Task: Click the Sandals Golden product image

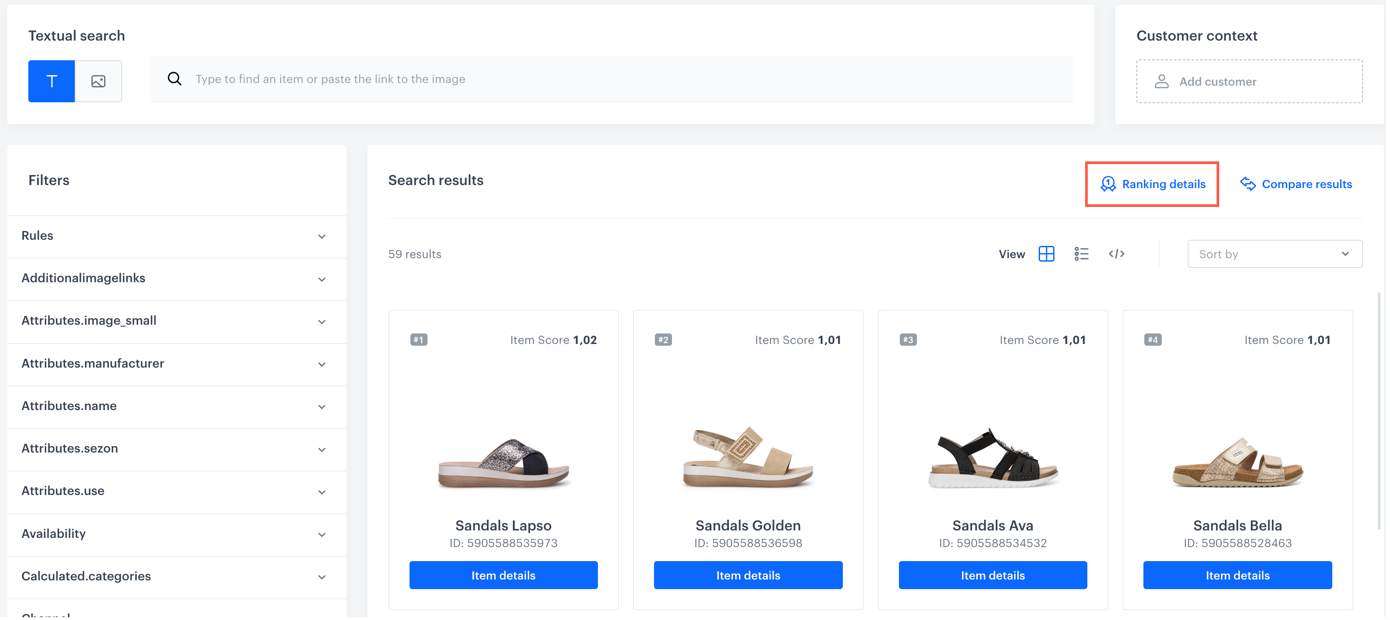Action: pyautogui.click(x=748, y=455)
